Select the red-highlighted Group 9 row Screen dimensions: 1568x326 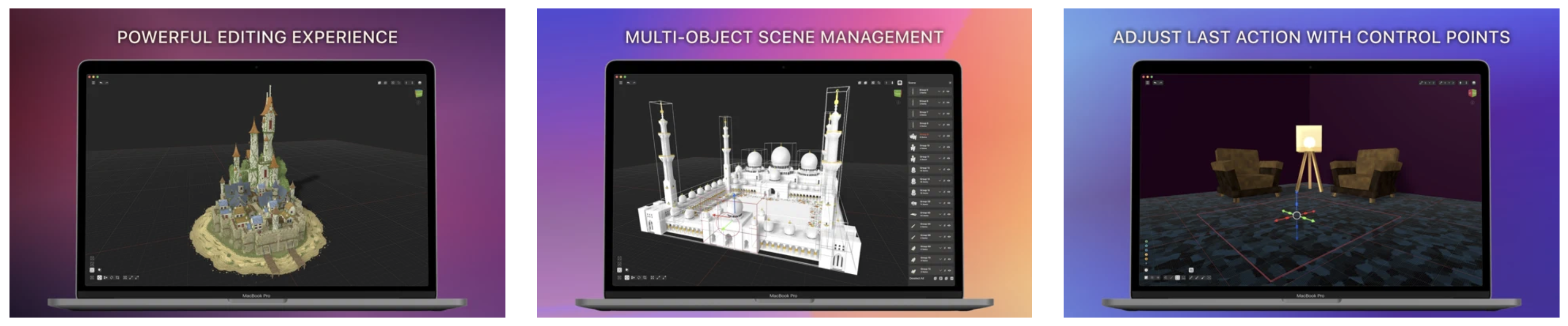click(930, 136)
